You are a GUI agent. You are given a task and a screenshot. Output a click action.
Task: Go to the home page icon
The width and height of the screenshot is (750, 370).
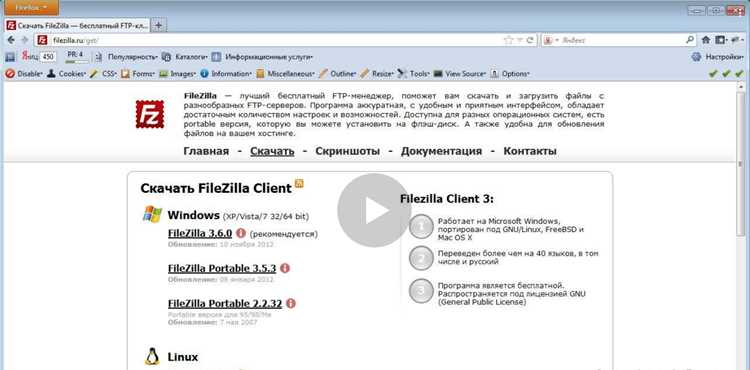(x=706, y=40)
